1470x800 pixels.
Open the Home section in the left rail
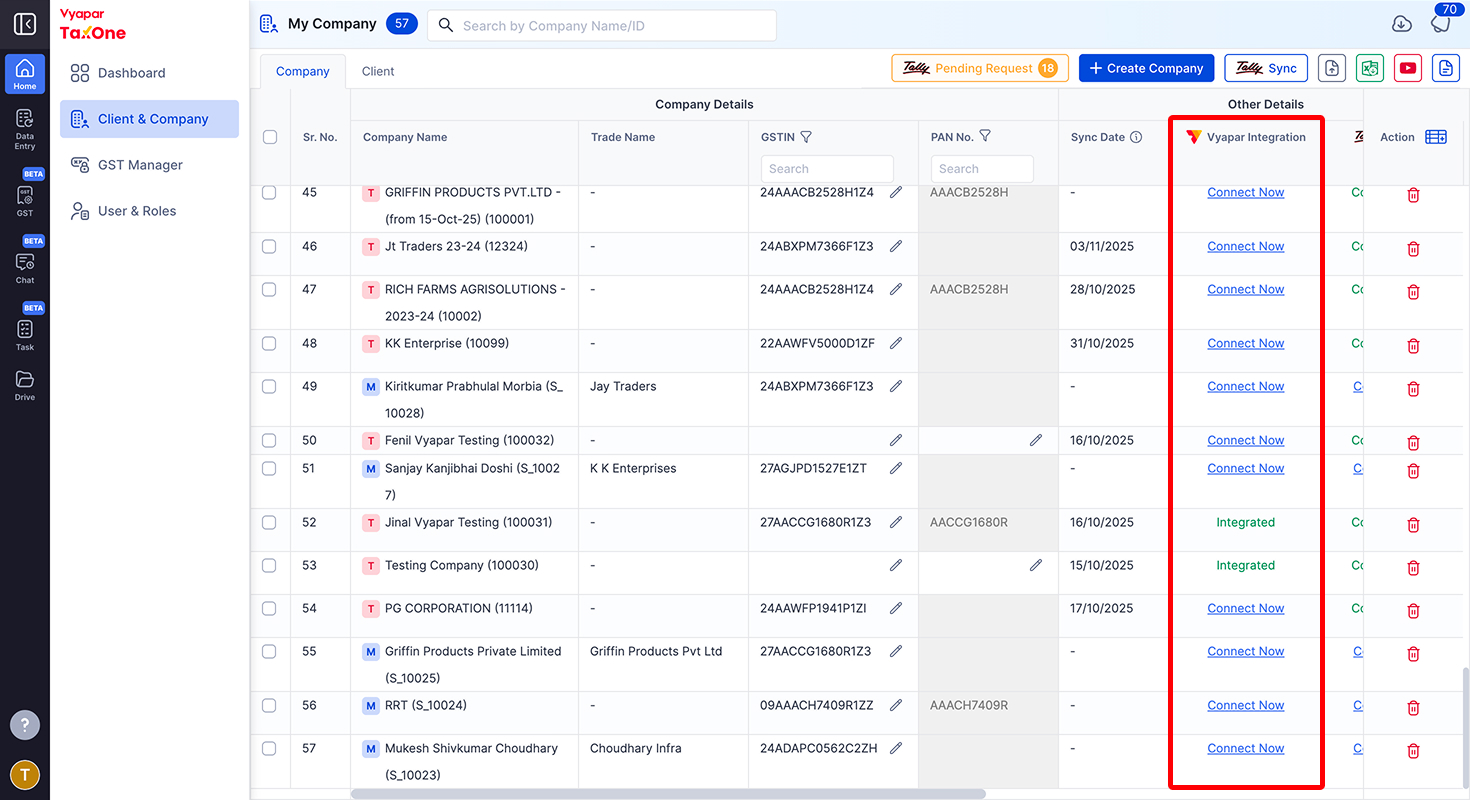25,74
